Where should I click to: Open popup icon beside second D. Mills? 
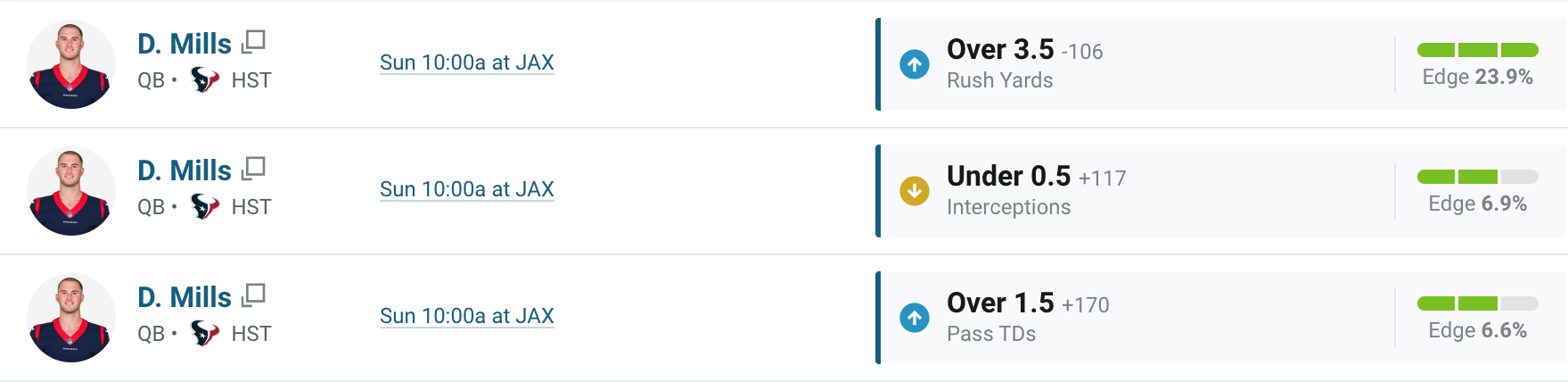(254, 168)
